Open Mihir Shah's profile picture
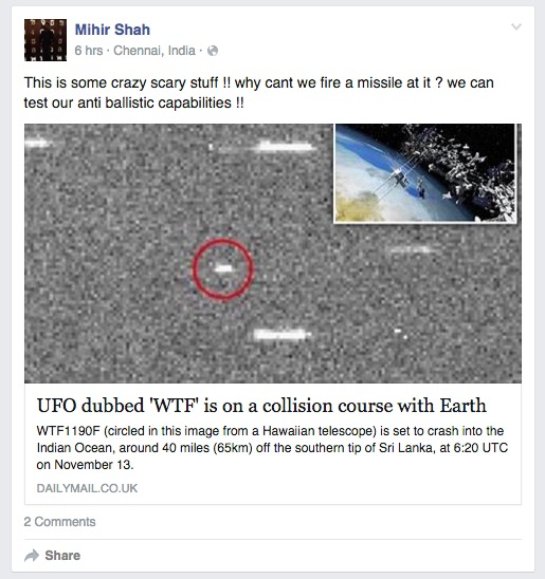 point(45,40)
